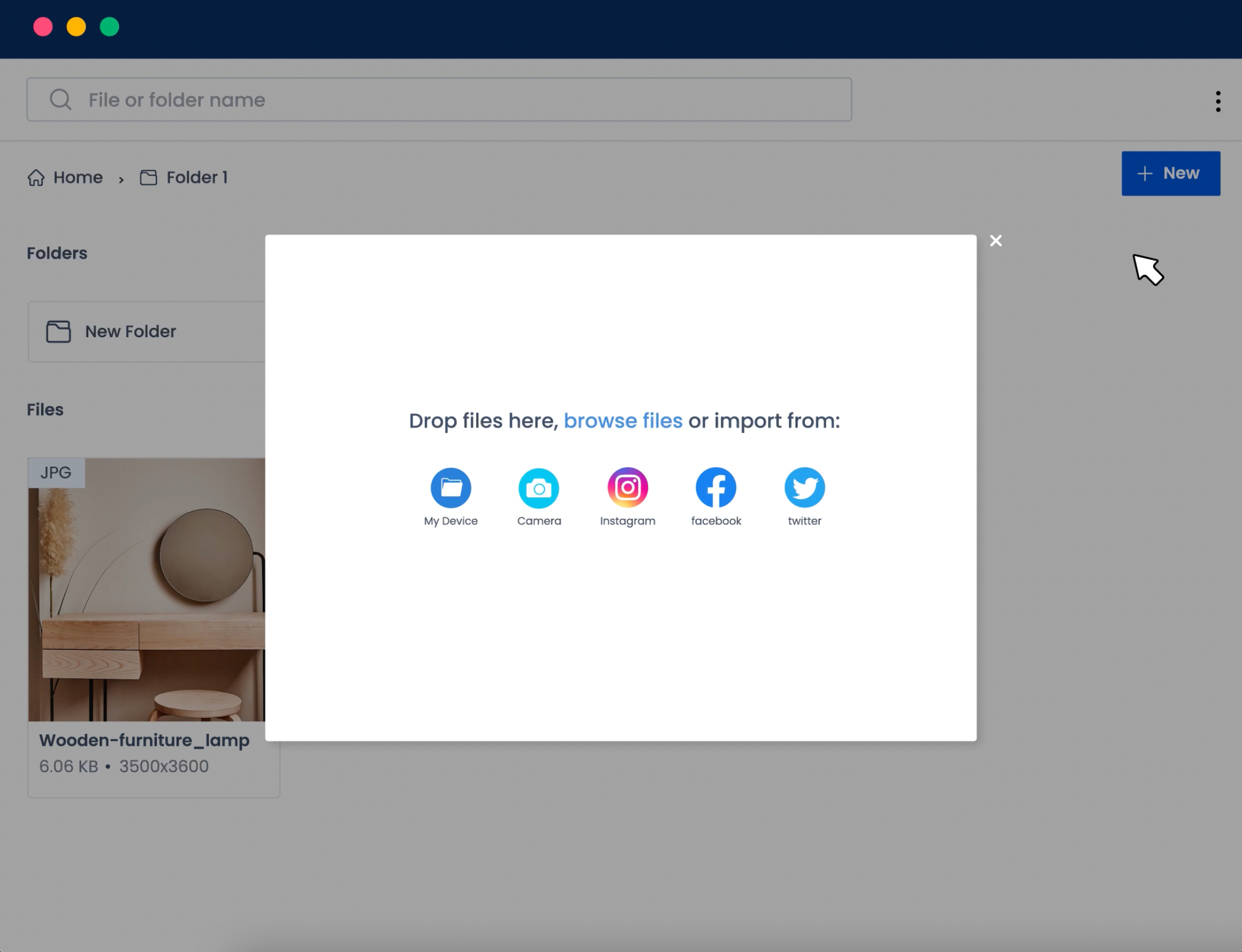Select the home icon in the breadcrumb
The height and width of the screenshot is (952, 1242).
tap(35, 177)
